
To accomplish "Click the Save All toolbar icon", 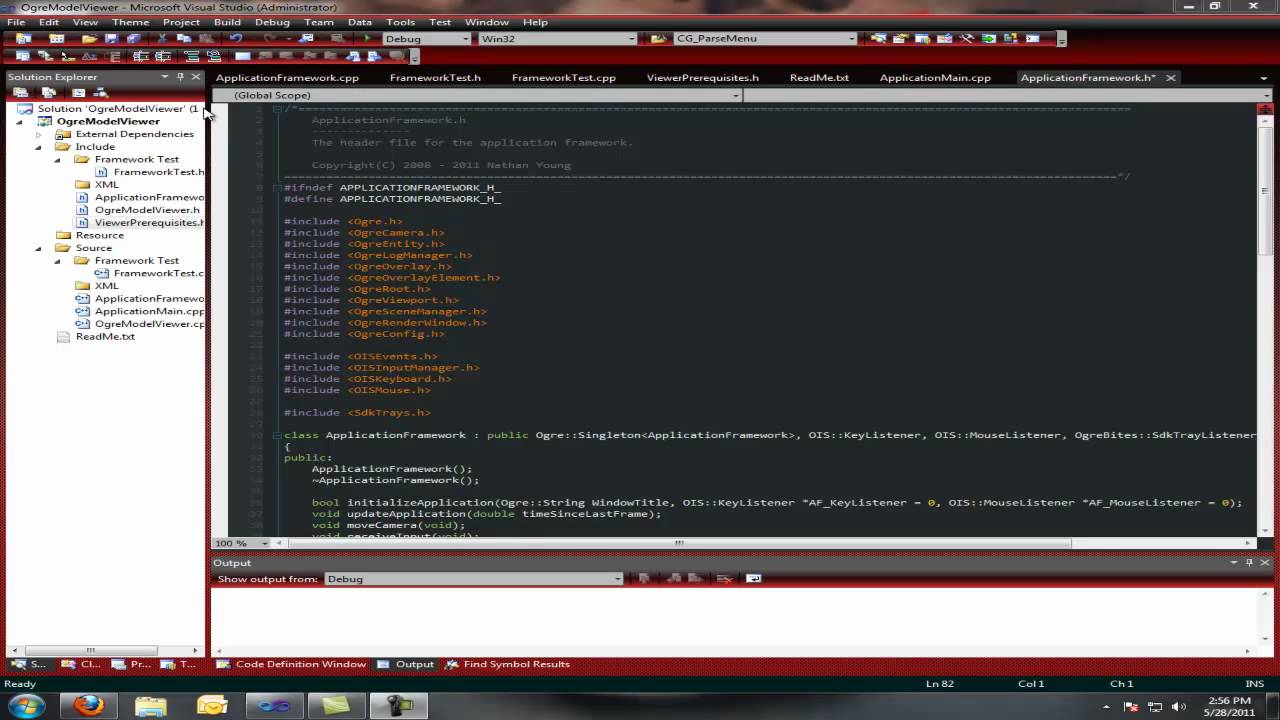I will [x=132, y=39].
